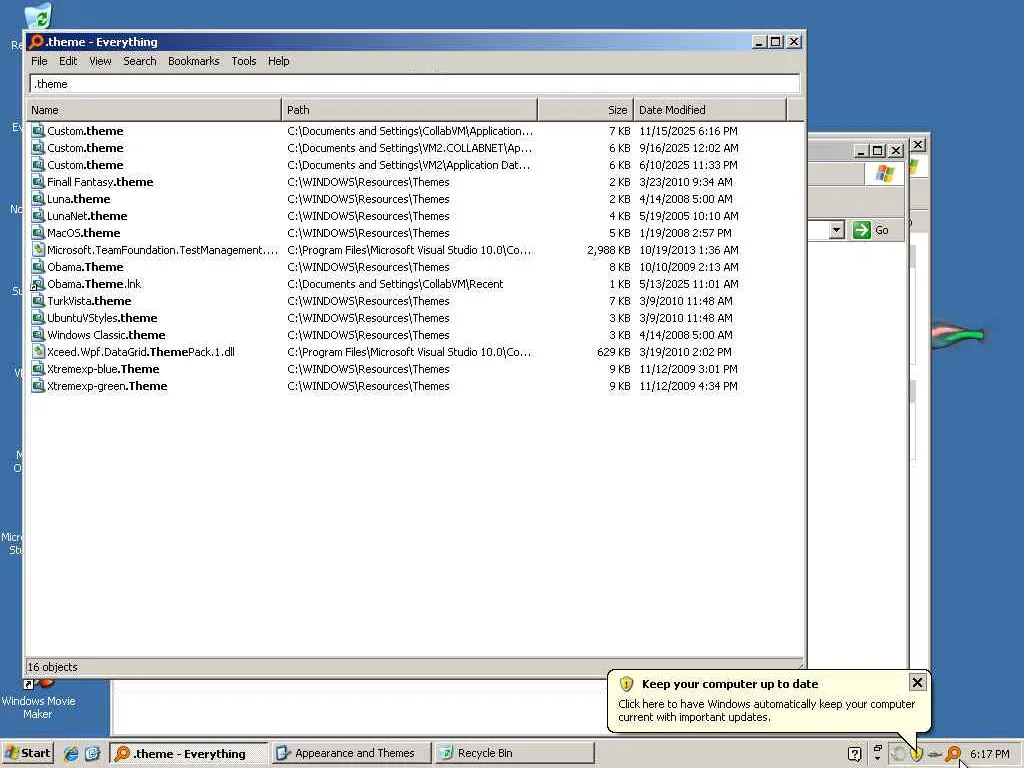Select the third Custom.theme row dated 6/10/2025
This screenshot has height=768, width=1024.
coord(415,165)
